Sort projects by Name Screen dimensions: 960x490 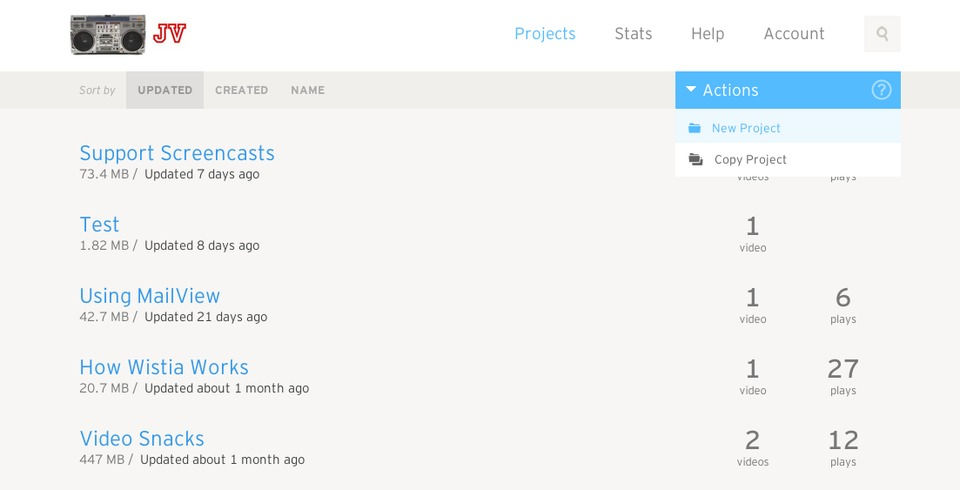[308, 90]
